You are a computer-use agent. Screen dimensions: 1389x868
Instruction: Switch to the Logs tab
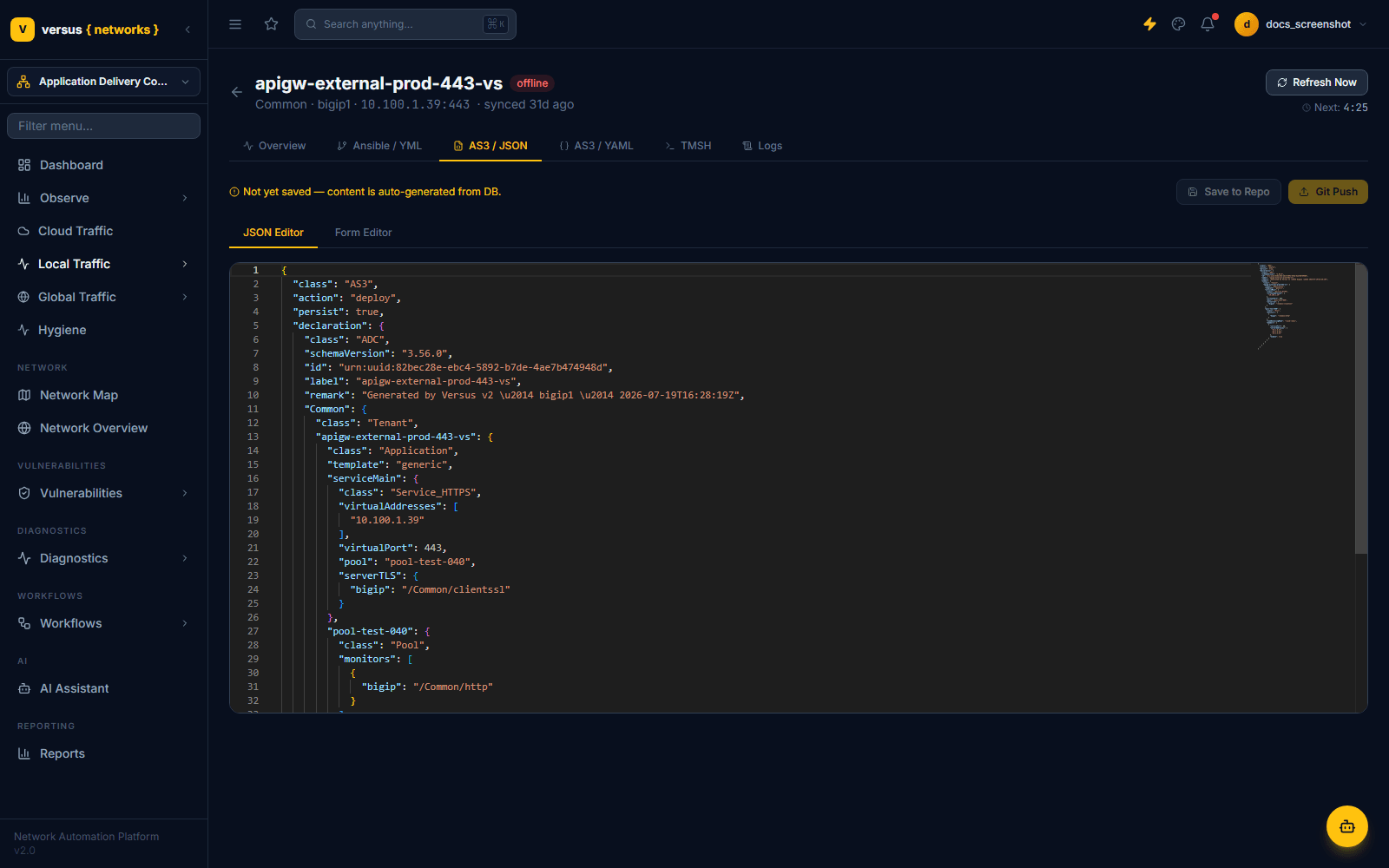(x=762, y=146)
